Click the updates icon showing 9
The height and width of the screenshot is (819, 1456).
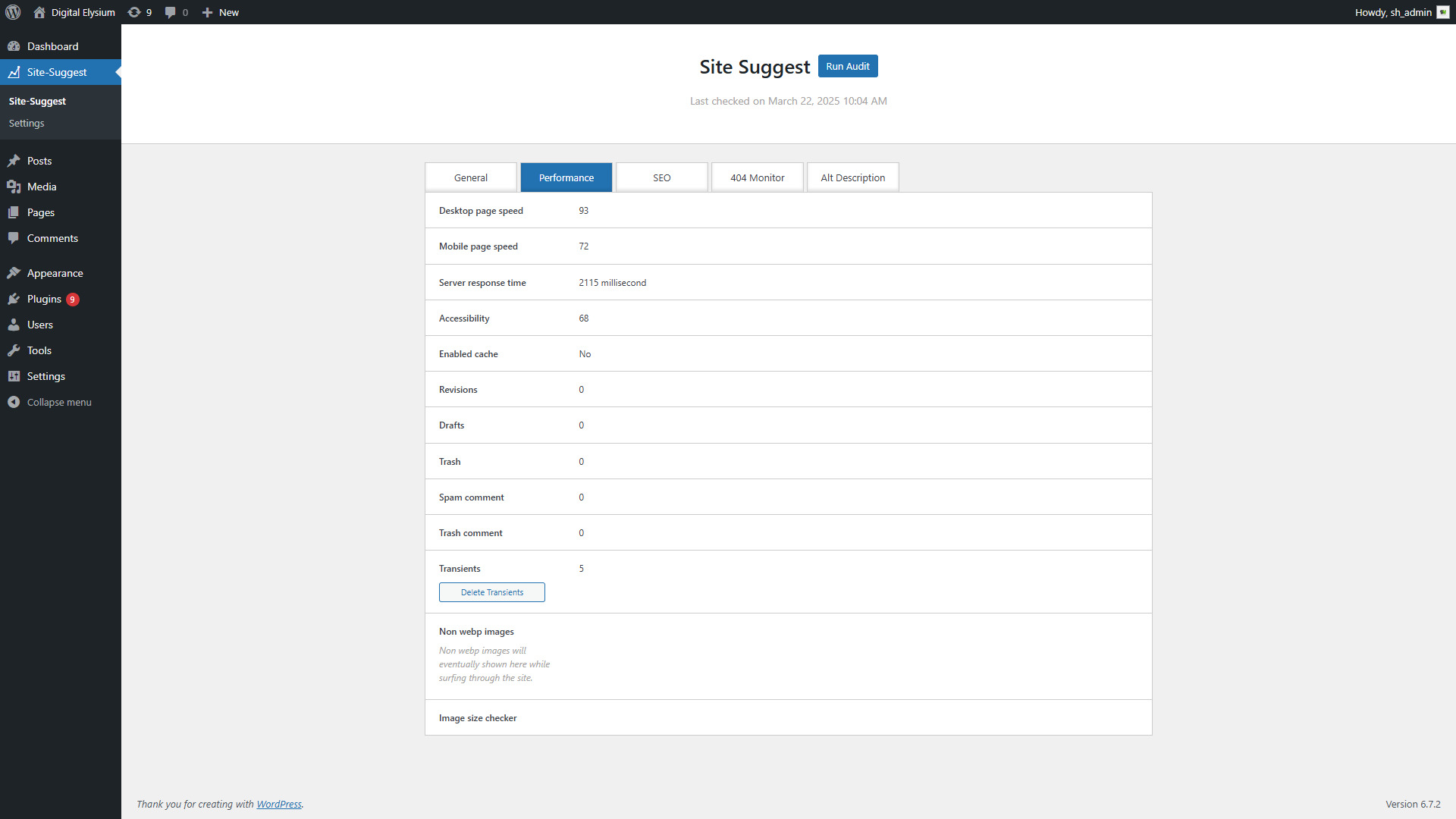pos(134,12)
